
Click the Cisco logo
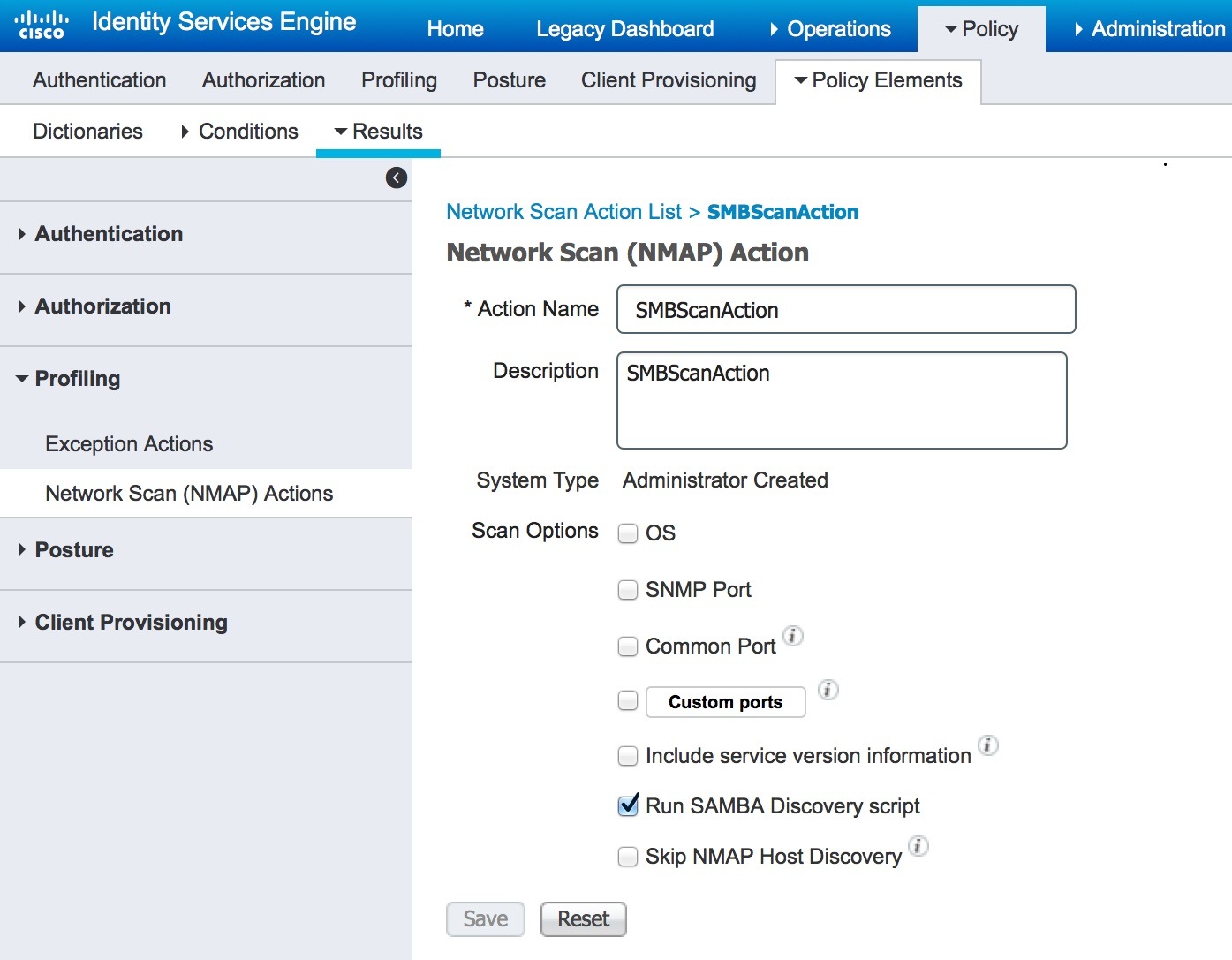(42, 25)
